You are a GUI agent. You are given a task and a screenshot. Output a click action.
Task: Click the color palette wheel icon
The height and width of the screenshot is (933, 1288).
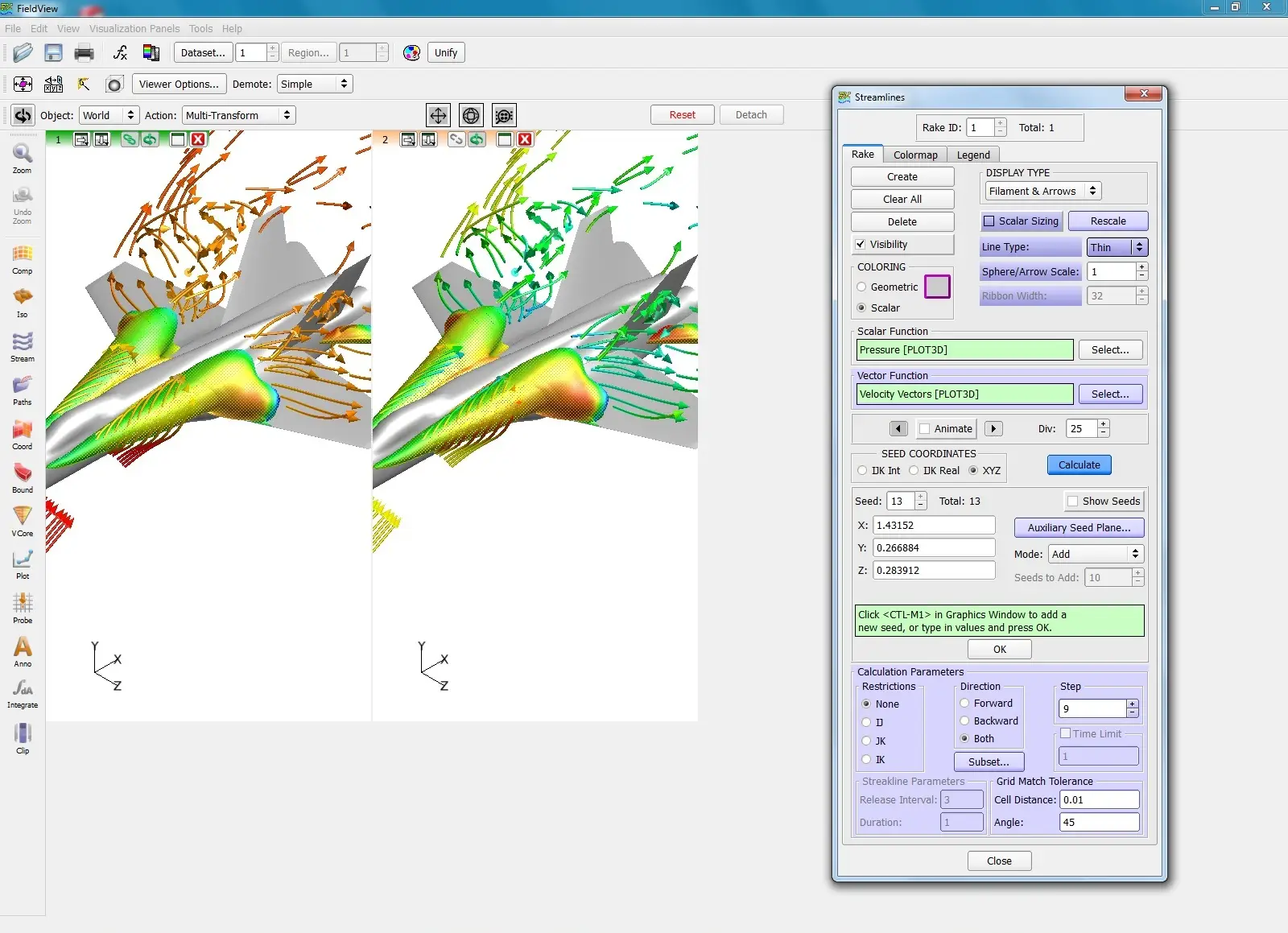[411, 53]
